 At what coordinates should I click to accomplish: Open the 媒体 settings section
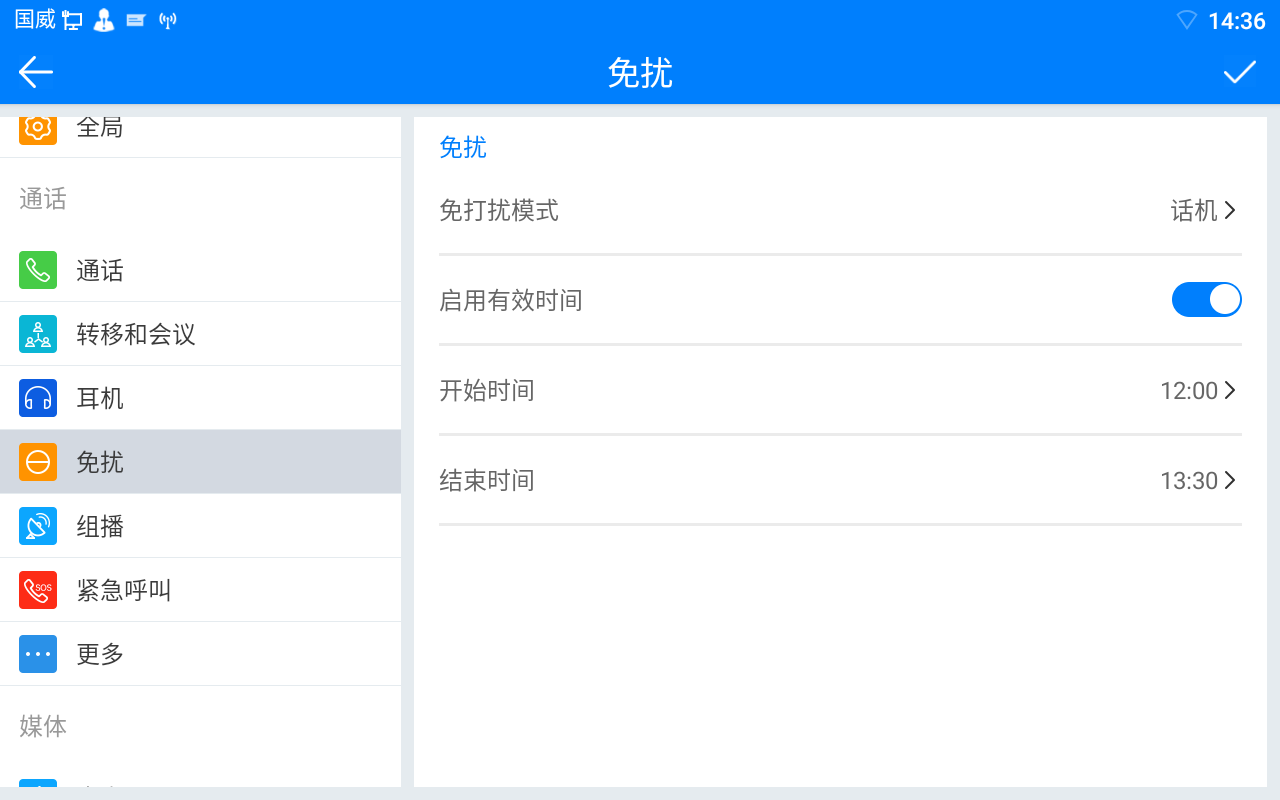click(x=42, y=727)
